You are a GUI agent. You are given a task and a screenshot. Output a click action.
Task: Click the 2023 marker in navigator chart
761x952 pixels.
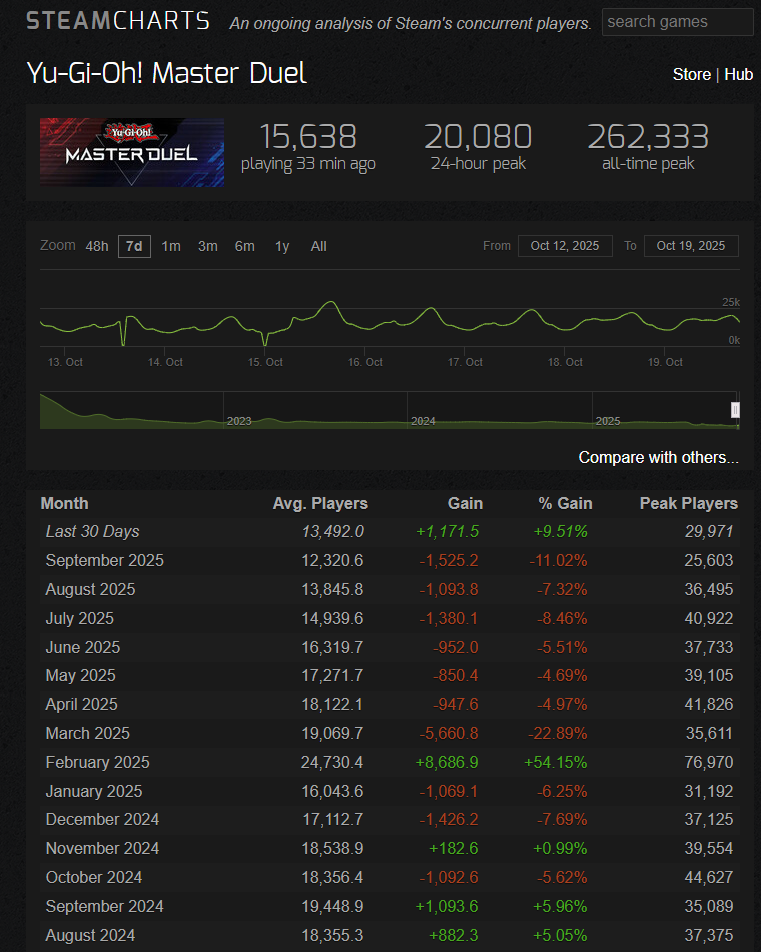pyautogui.click(x=239, y=421)
